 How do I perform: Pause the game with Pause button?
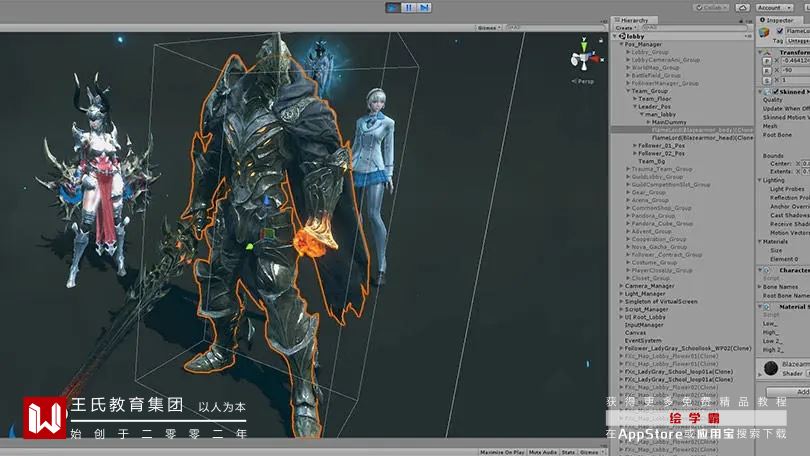408,7
